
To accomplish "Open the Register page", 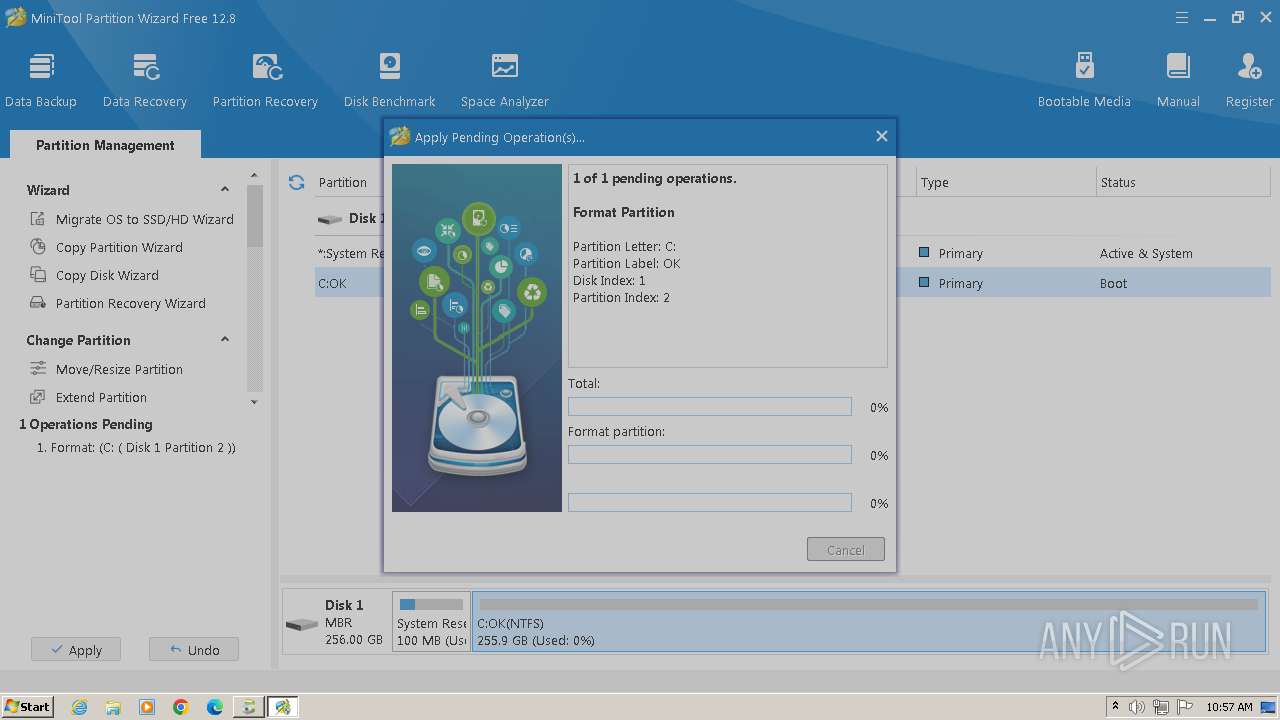I will point(1249,80).
